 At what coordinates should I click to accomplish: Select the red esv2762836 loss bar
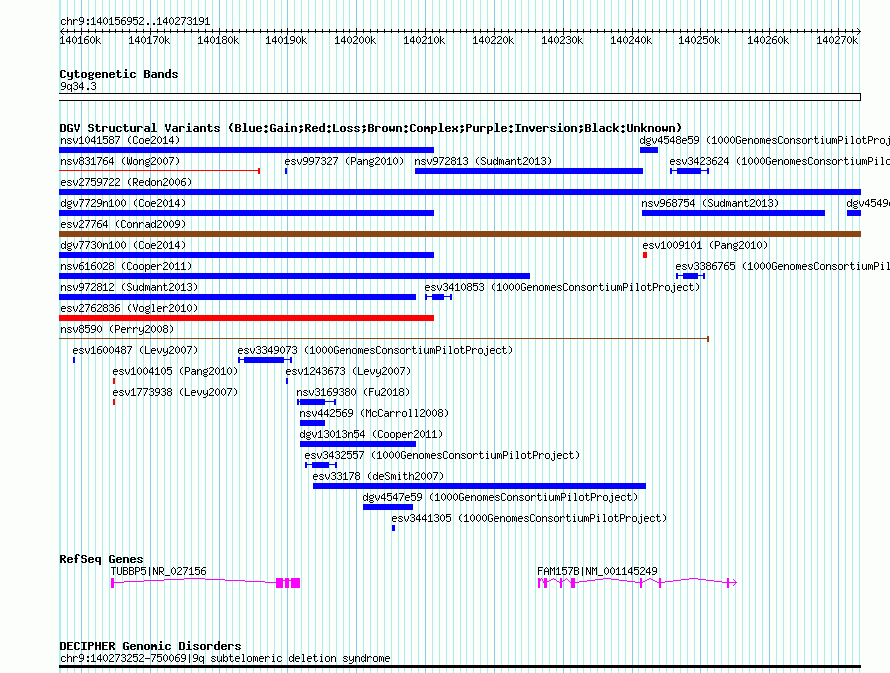coord(246,318)
